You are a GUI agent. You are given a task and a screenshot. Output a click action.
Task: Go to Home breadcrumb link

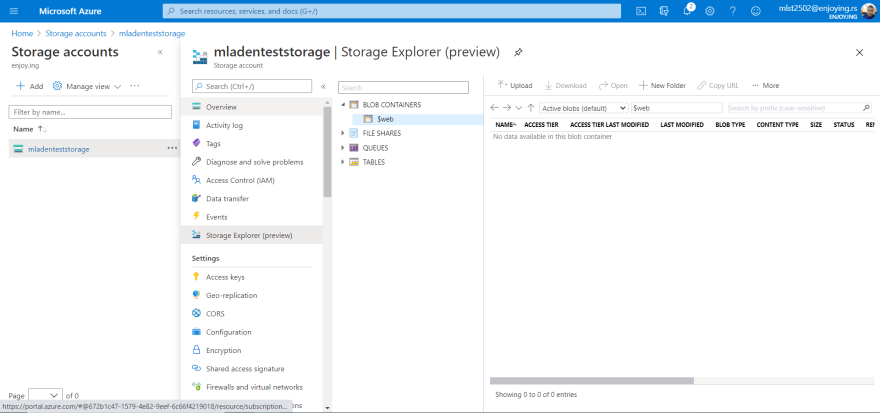pyautogui.click(x=22, y=33)
